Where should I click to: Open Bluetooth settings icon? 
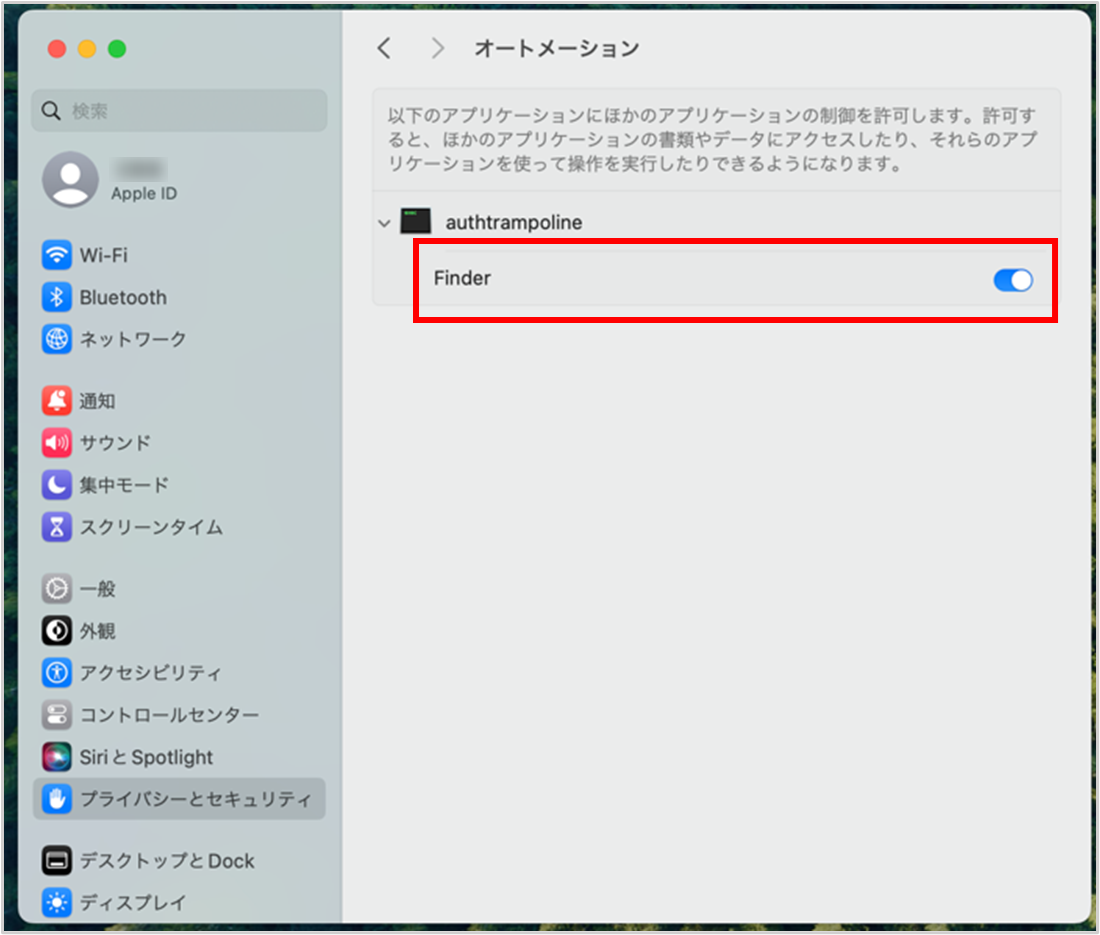57,297
